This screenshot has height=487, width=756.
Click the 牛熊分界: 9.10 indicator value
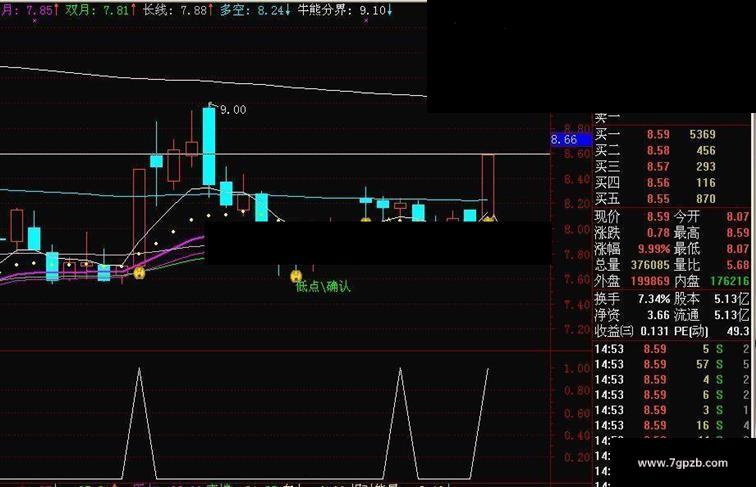click(x=344, y=10)
